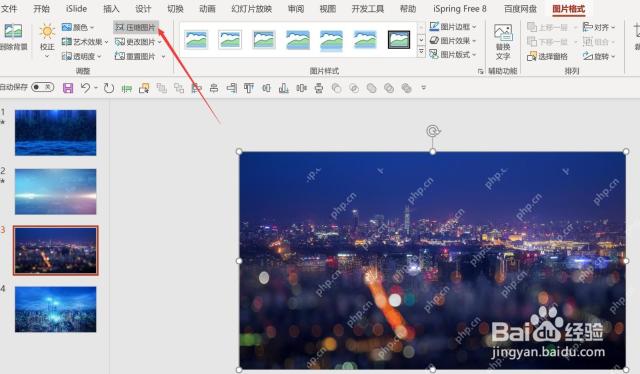This screenshot has width=640, height=374.
Task: Switch to the Baidu Netdisk (百度网盘) tab
Action: point(520,9)
